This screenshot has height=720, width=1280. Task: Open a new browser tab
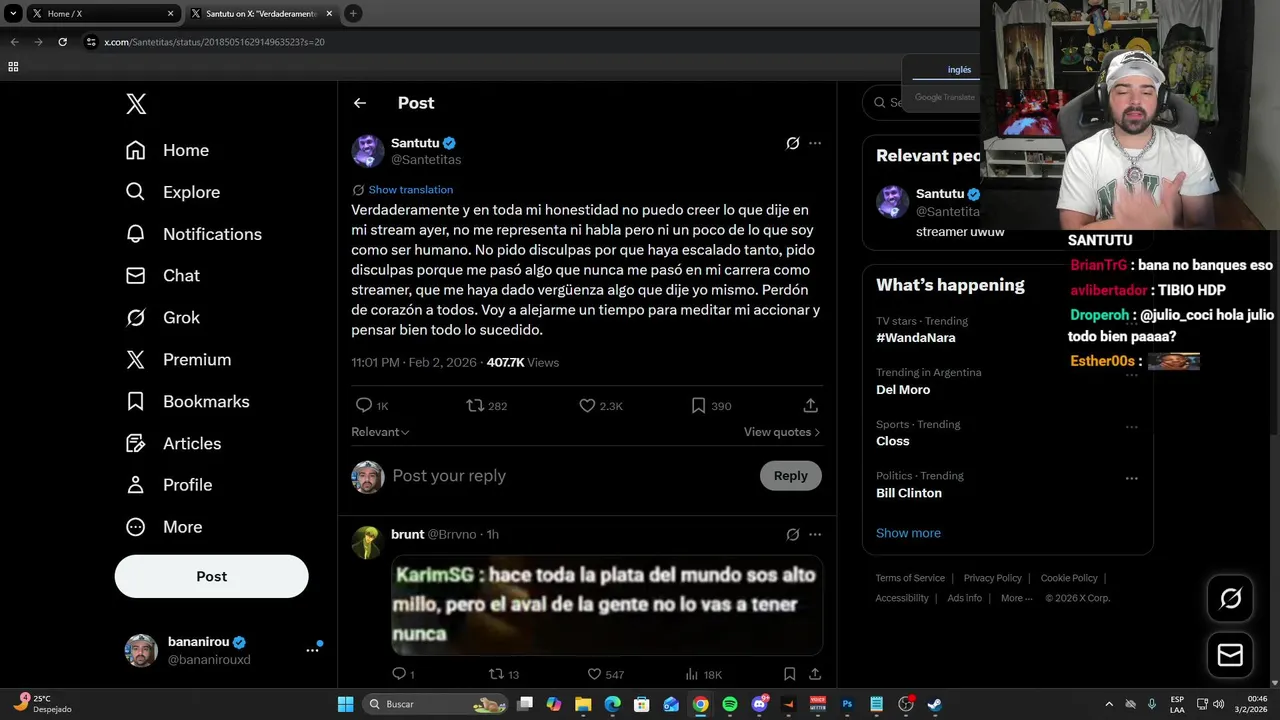[x=353, y=13]
